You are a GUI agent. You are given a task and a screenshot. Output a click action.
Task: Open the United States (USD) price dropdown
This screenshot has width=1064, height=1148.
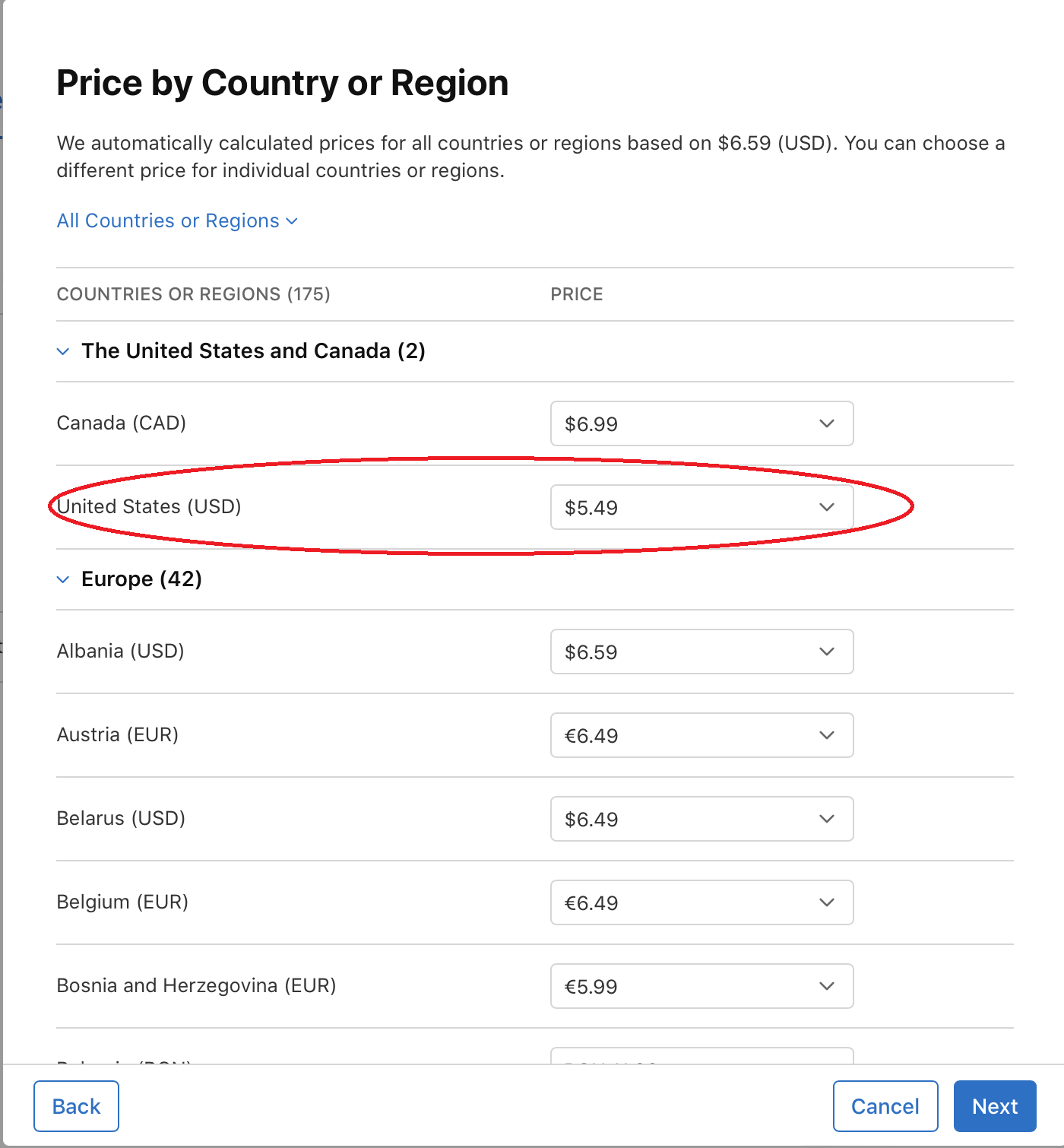click(x=701, y=507)
